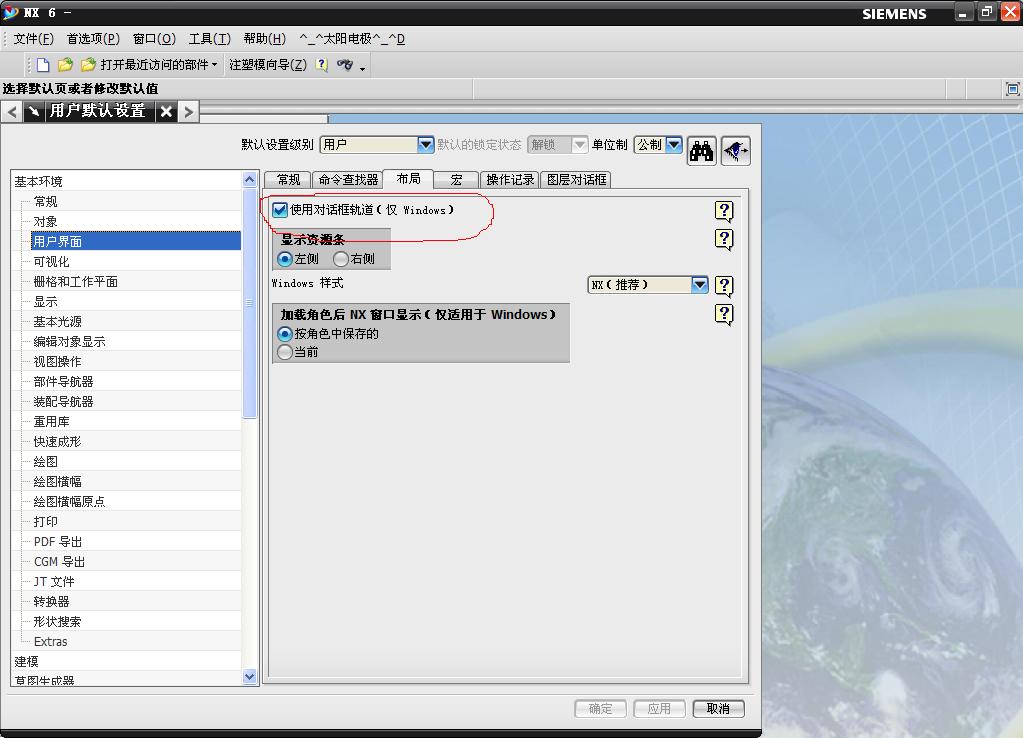This screenshot has height=738, width=1023.
Task: Click help icon for 加载角色后 NX 窗口显示
Action: pos(724,315)
